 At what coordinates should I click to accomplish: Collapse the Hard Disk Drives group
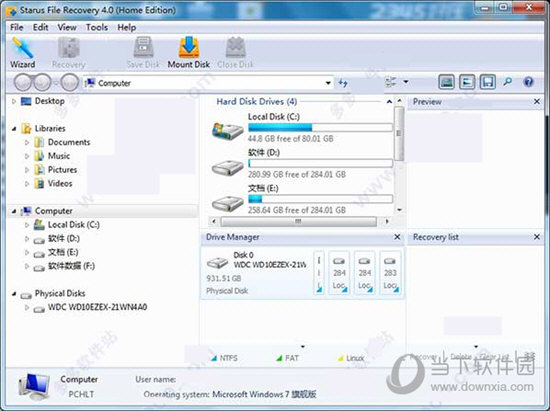pos(389,102)
